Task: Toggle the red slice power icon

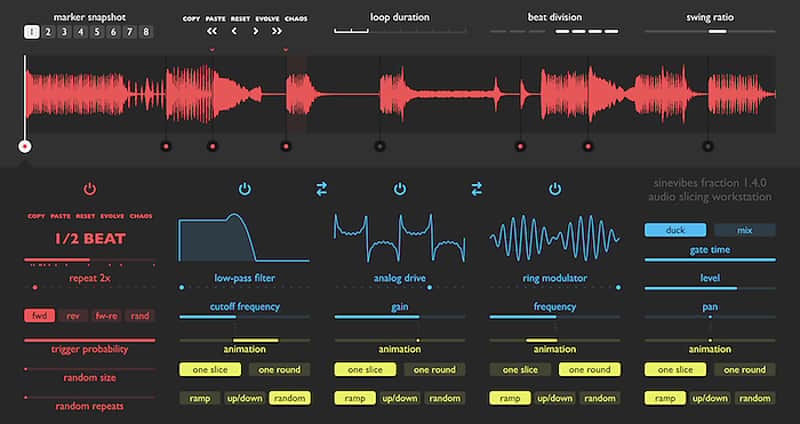Action: (90, 189)
